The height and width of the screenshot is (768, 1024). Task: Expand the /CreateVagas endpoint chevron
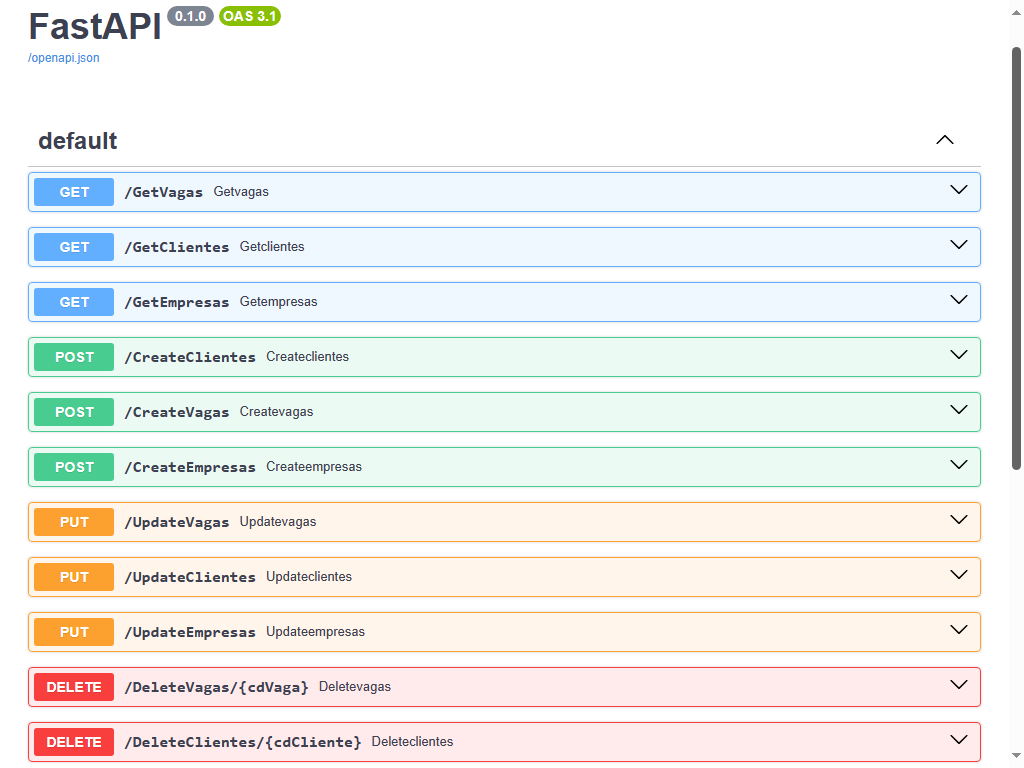(x=958, y=409)
